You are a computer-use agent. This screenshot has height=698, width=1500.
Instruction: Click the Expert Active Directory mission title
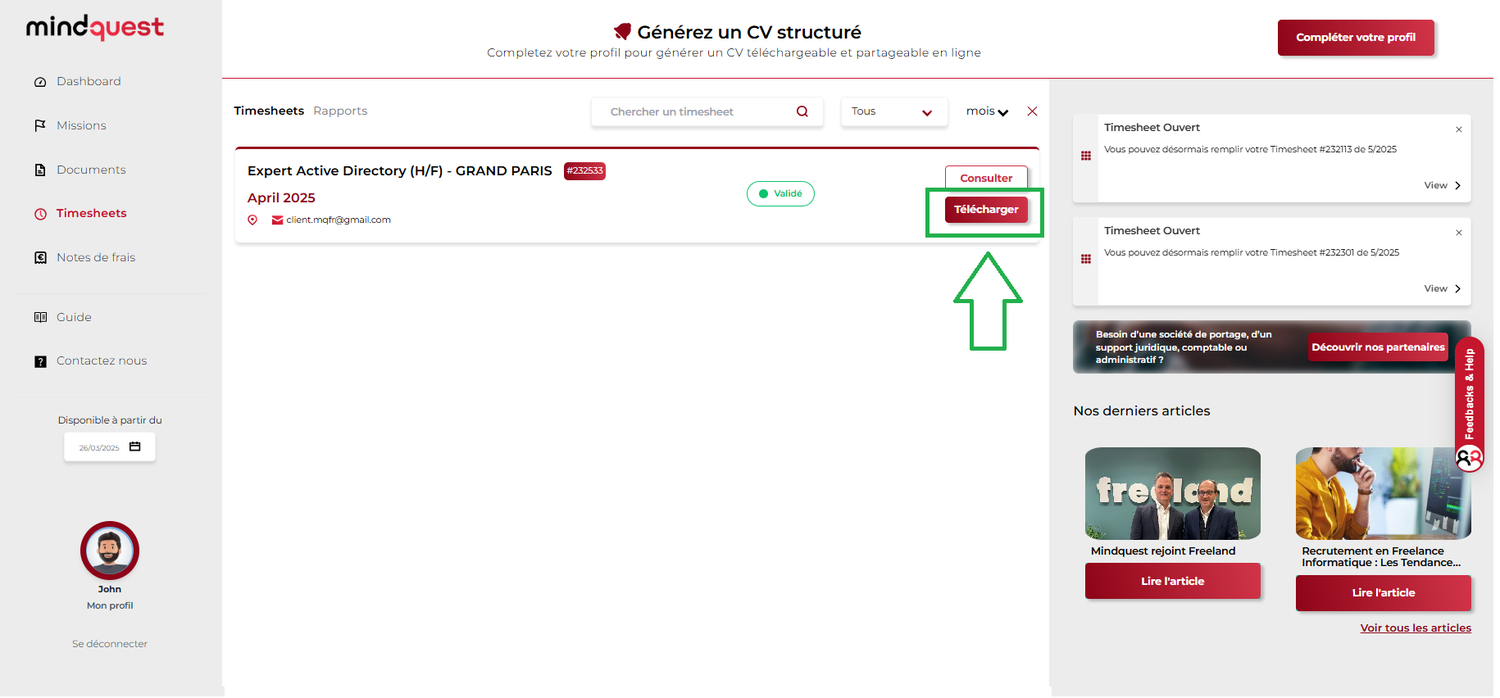[400, 171]
